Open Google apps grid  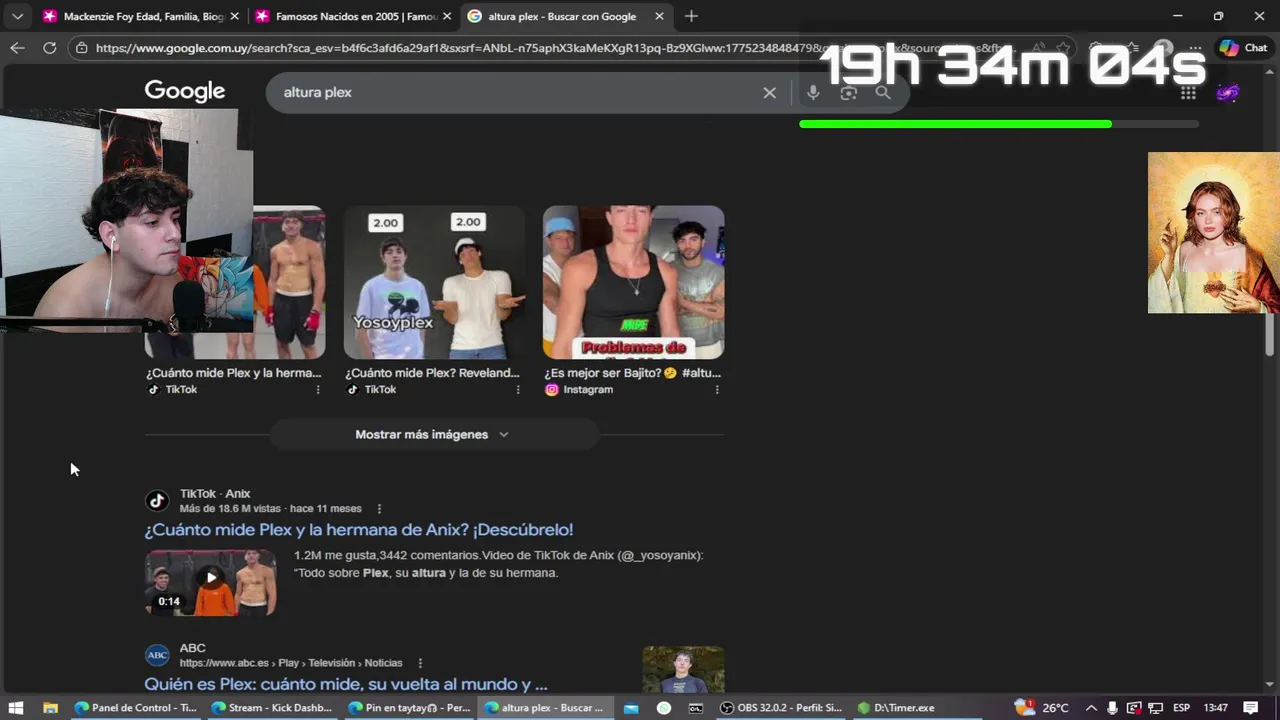pos(1188,92)
